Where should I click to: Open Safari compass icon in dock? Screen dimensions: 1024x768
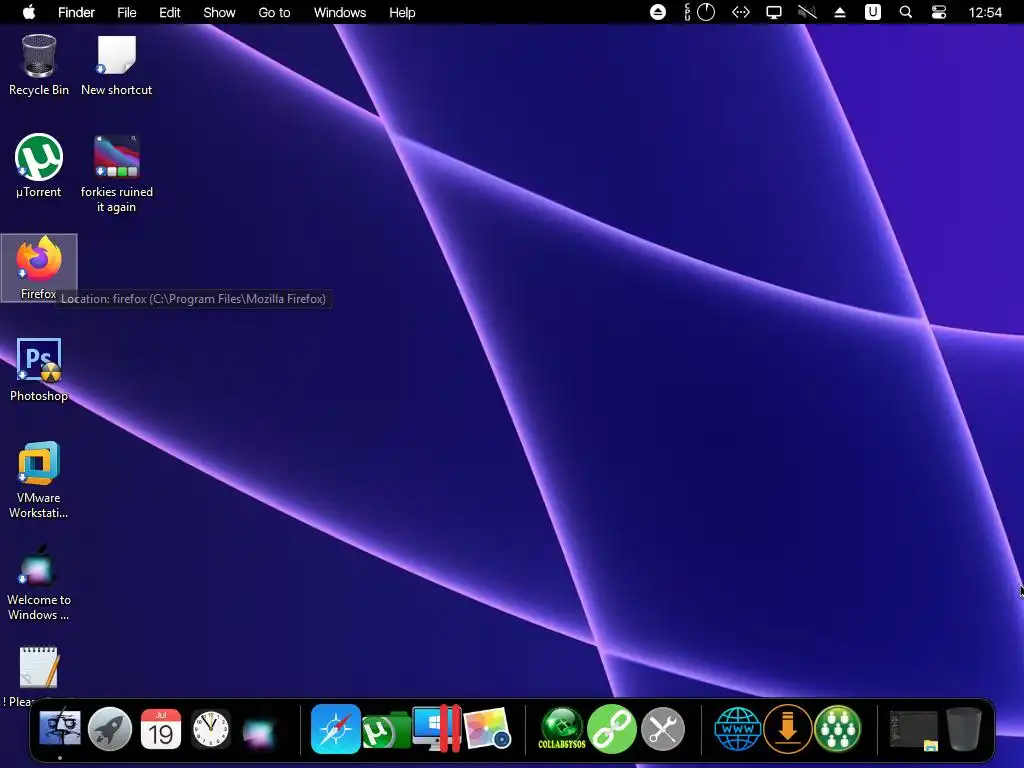pos(336,729)
